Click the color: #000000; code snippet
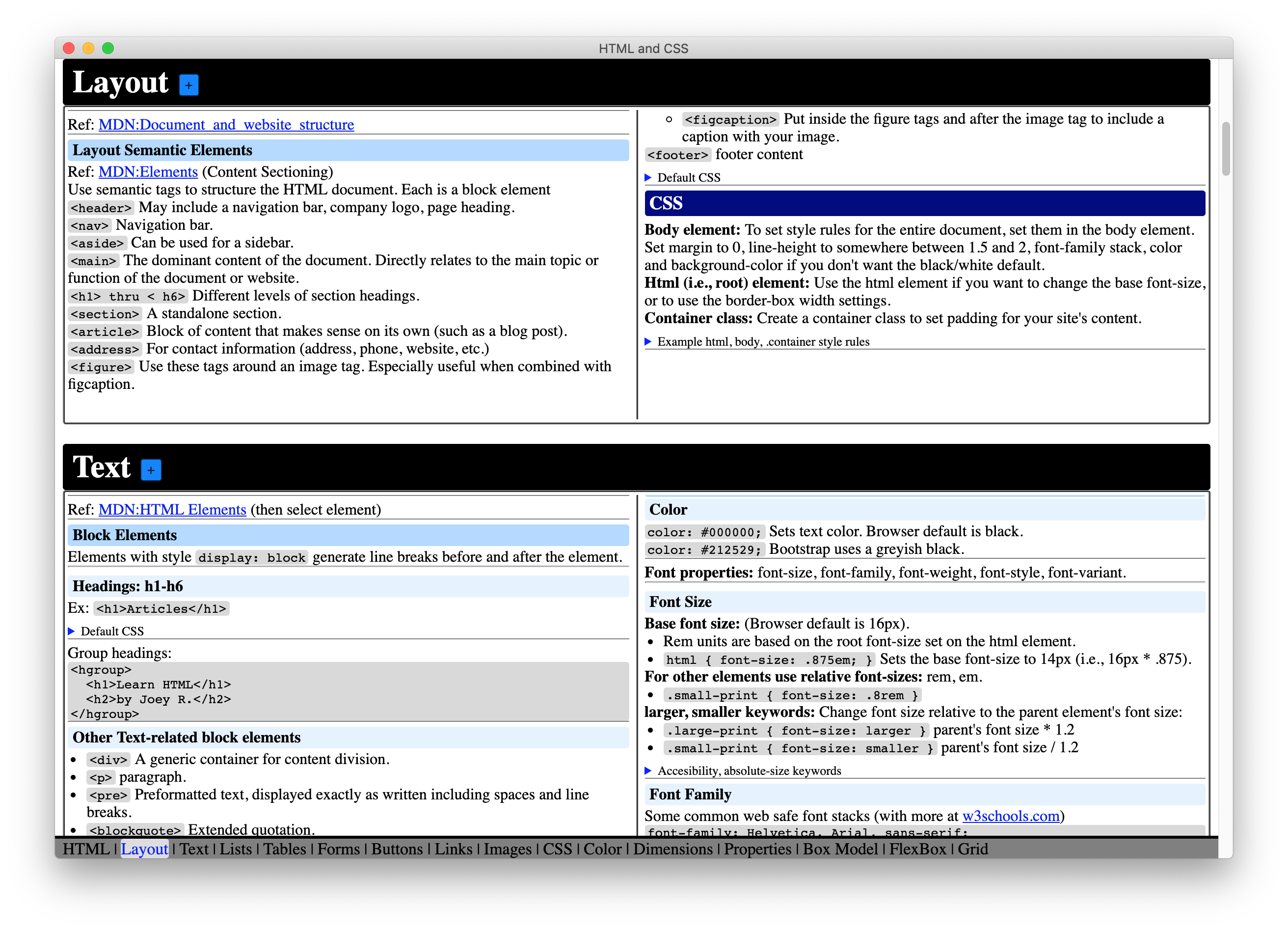This screenshot has width=1288, height=931. coord(704,532)
